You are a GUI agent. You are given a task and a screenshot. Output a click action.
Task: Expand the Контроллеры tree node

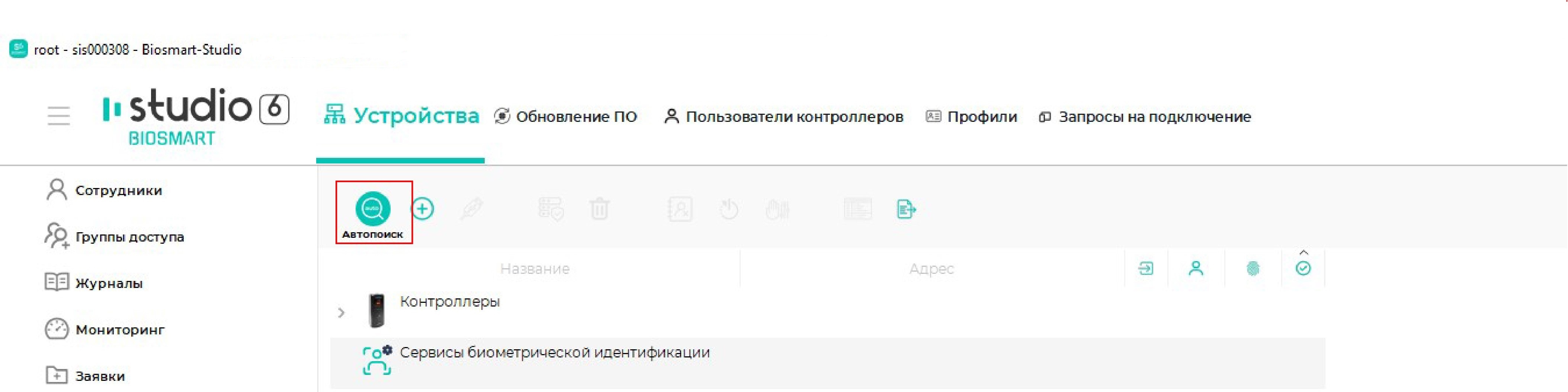pos(341,312)
